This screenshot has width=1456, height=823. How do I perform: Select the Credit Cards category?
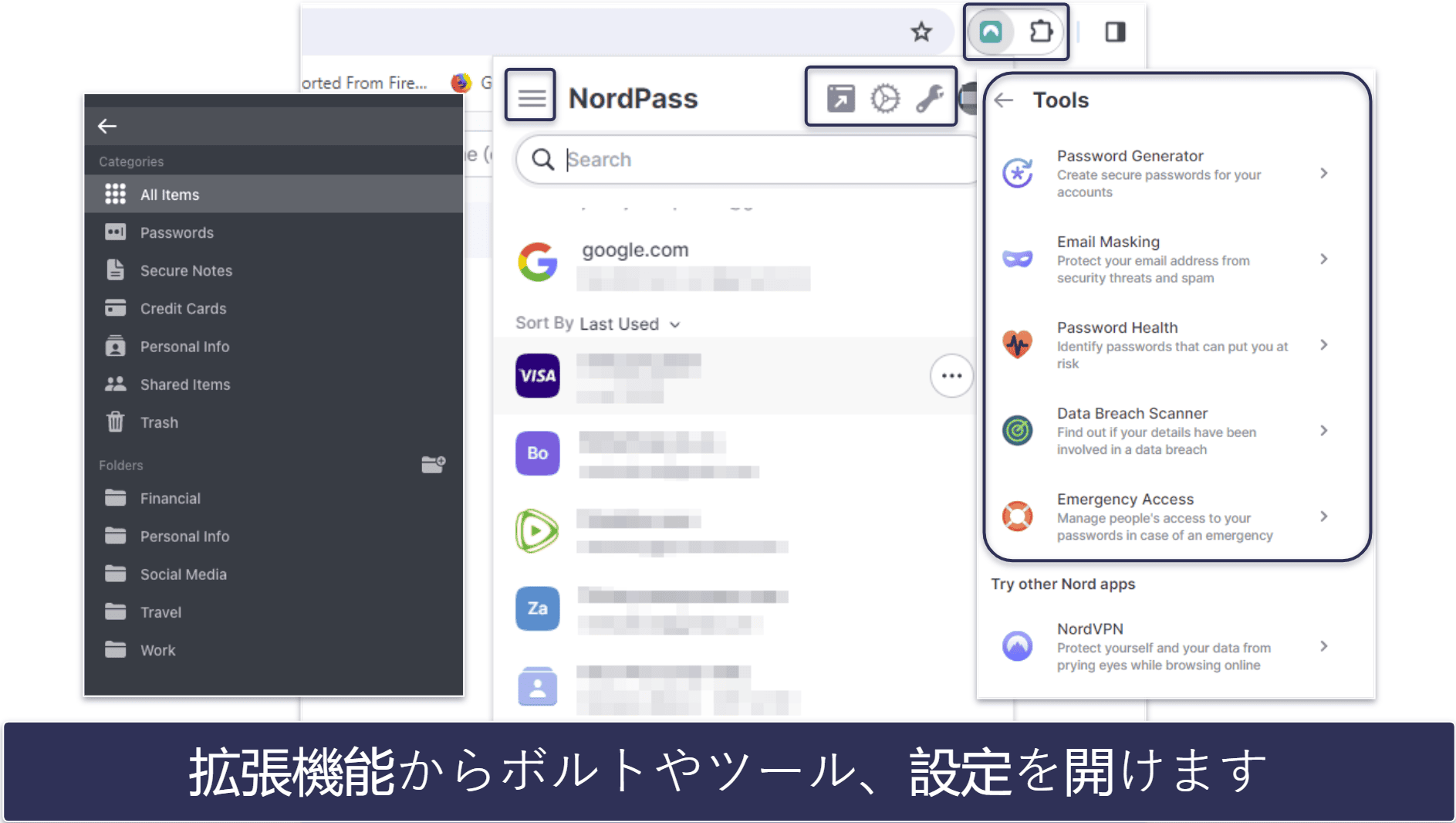pyautogui.click(x=274, y=308)
